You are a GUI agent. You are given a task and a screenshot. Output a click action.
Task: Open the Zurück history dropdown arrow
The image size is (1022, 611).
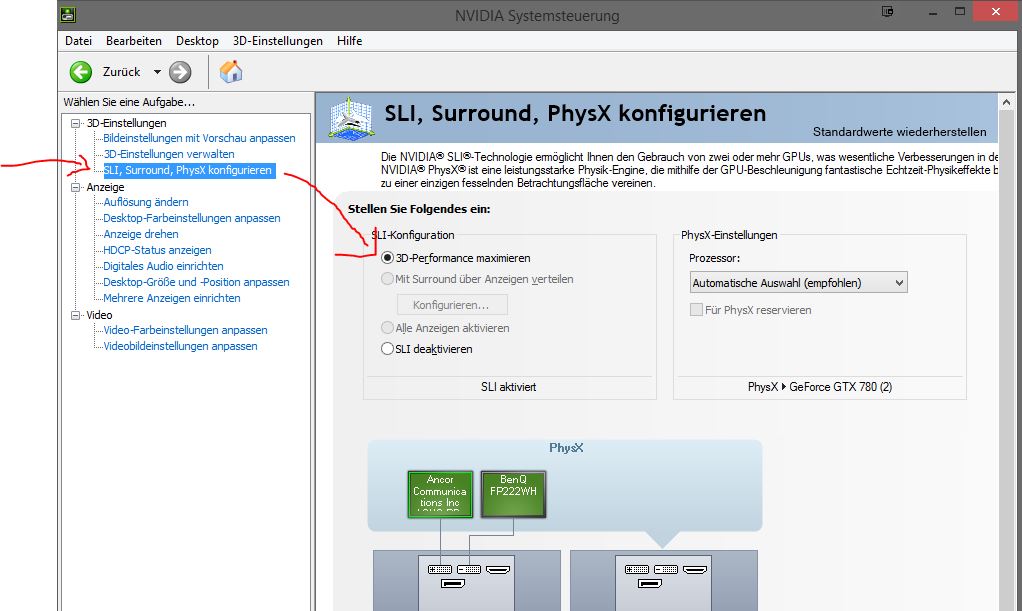click(x=157, y=72)
